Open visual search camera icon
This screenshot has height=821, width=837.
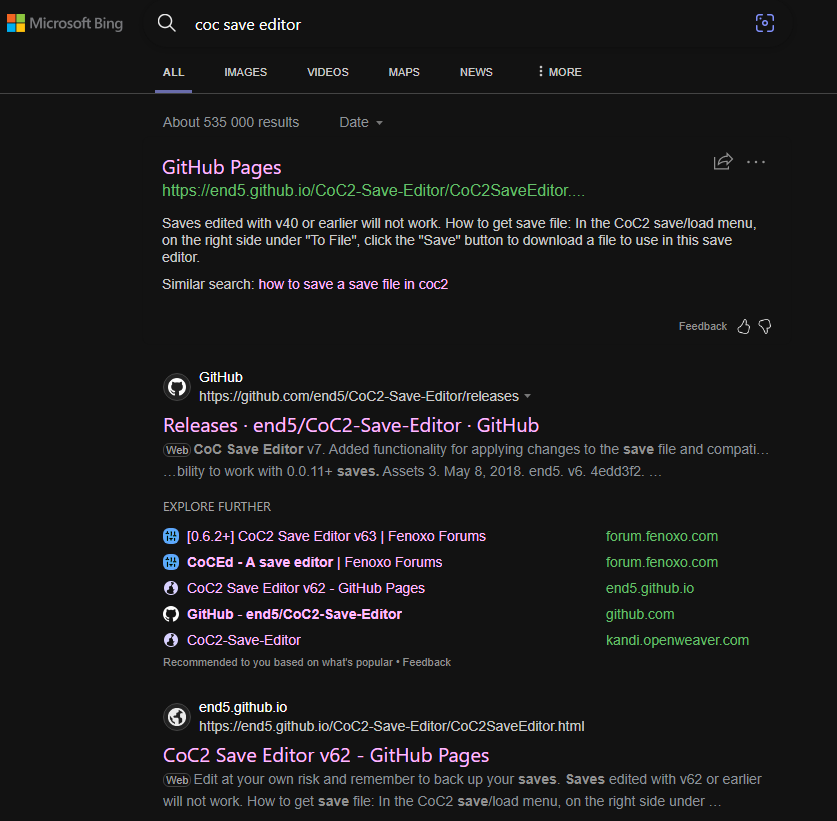click(x=764, y=23)
